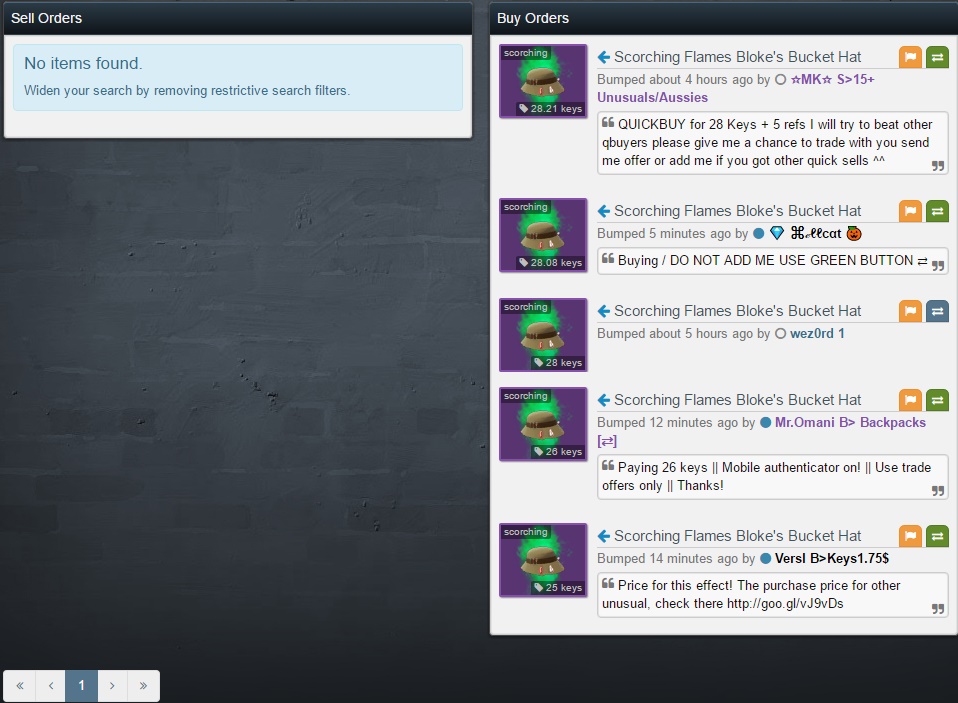Jump to last page with double-right arrow
958x703 pixels.
pyautogui.click(x=143, y=686)
